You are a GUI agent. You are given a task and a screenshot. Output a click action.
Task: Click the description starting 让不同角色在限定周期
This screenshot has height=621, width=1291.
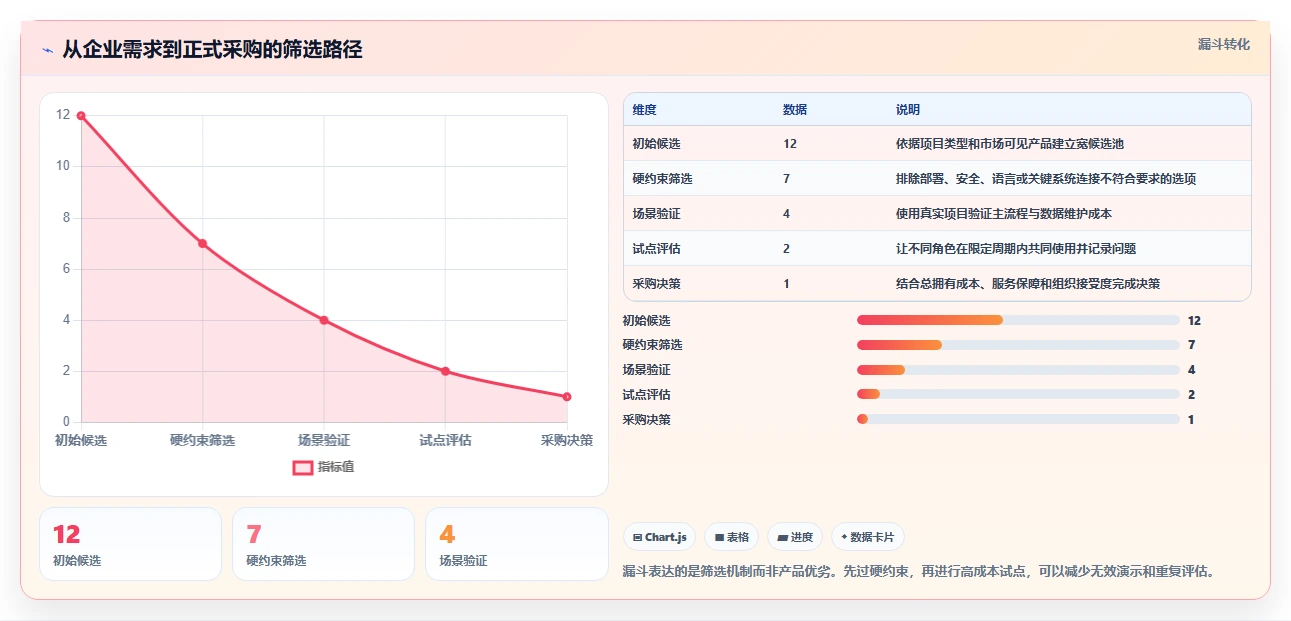pos(1016,249)
